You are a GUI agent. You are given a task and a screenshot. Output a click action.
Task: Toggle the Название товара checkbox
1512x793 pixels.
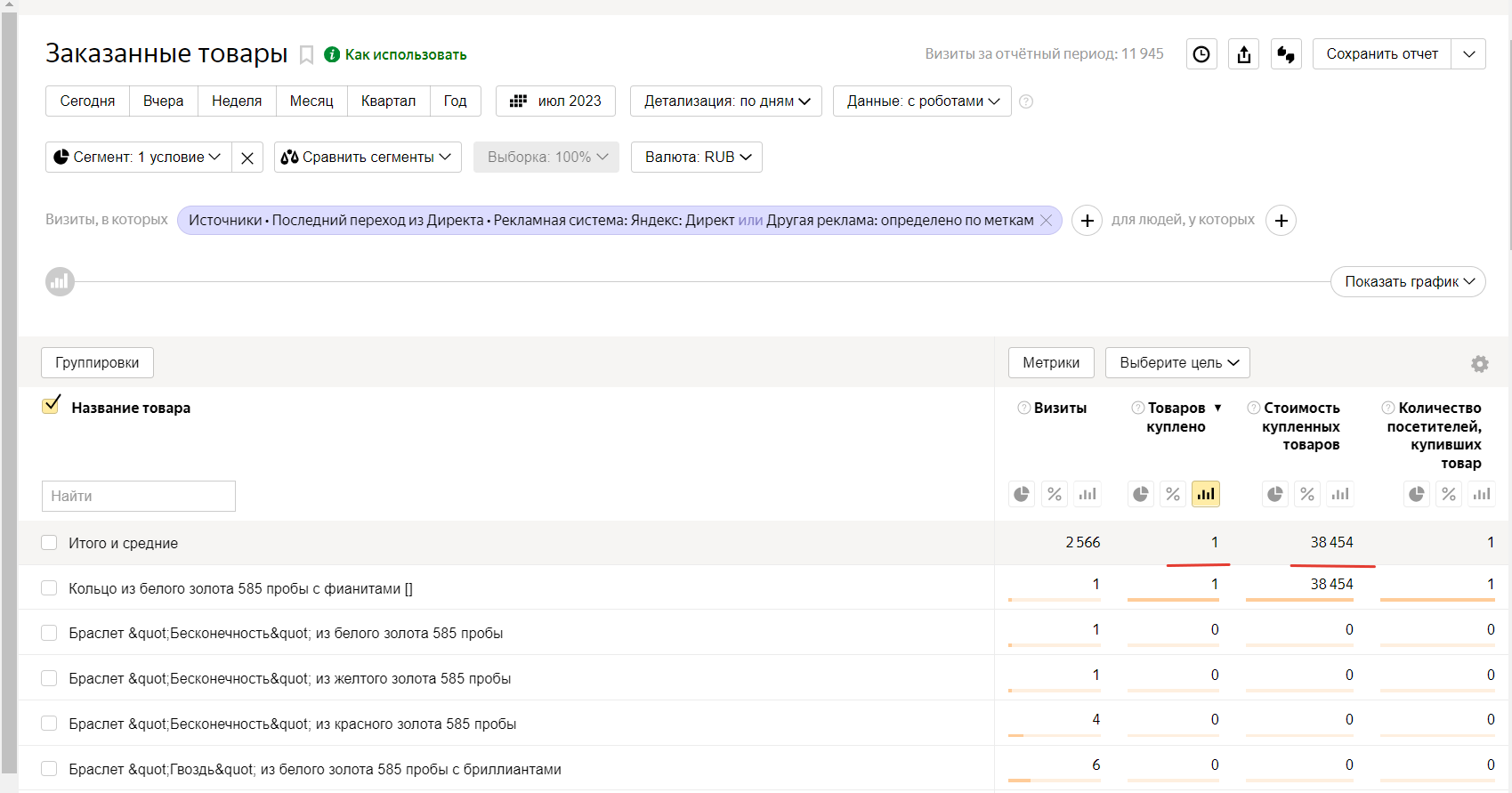click(52, 406)
